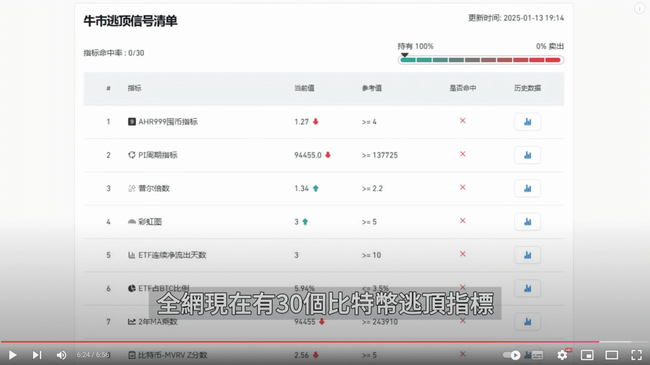Click the 历史数据 column header
Viewport: 650px width, 365px height.
coord(527,88)
